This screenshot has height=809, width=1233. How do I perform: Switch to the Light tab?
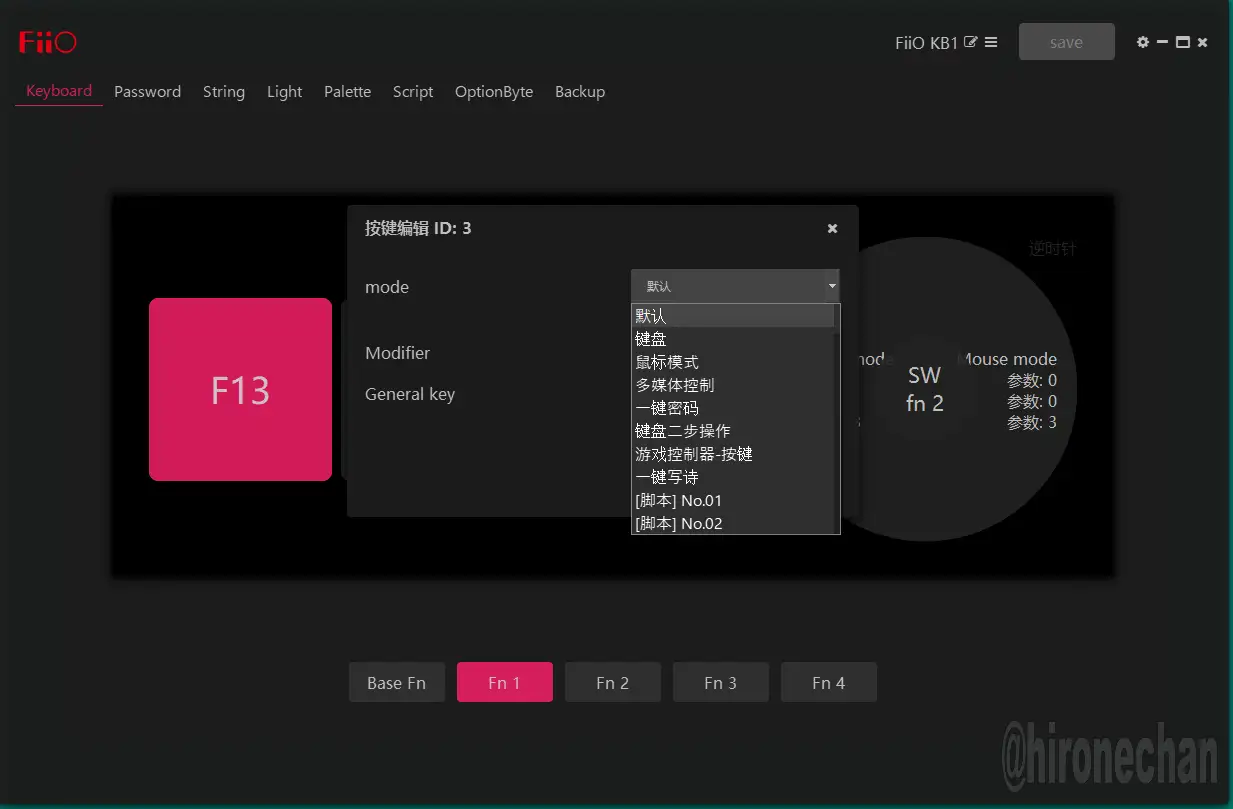[x=284, y=92]
